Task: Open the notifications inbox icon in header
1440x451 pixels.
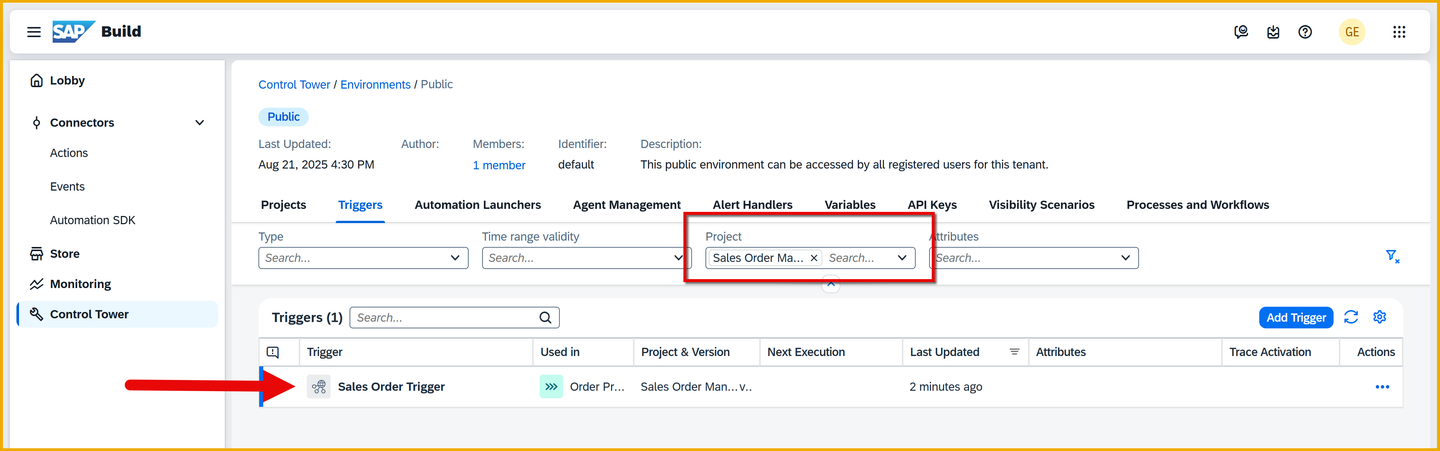Action: point(1273,32)
